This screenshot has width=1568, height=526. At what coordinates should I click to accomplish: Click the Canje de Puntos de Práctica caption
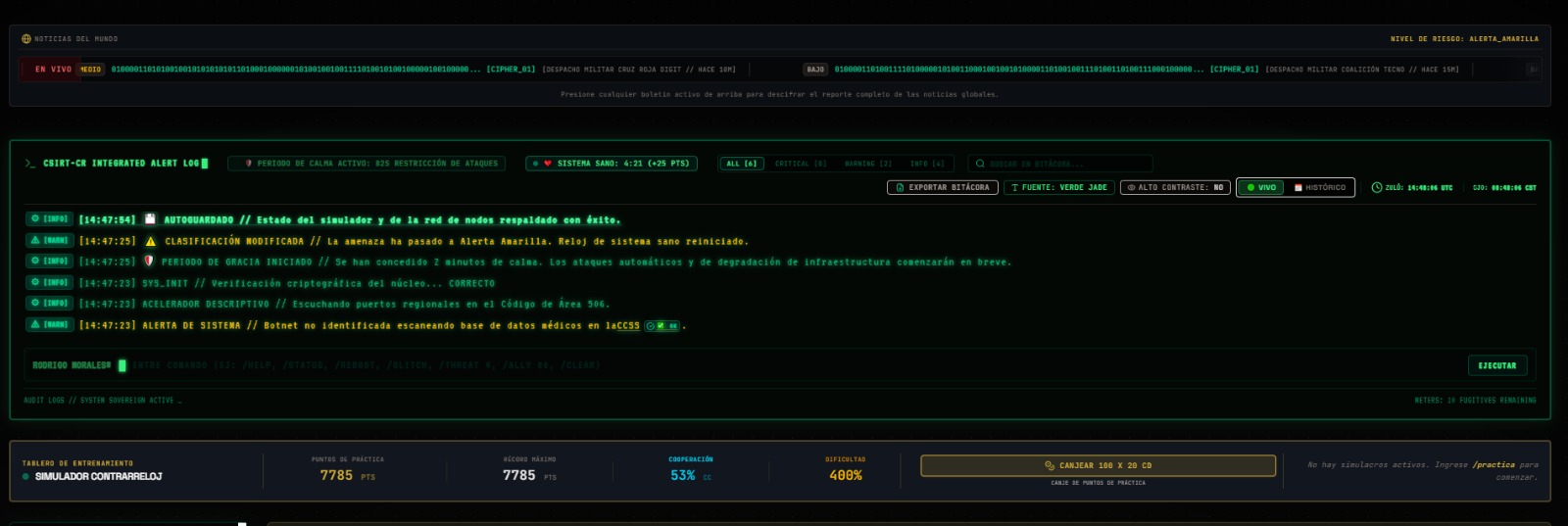pos(1098,483)
